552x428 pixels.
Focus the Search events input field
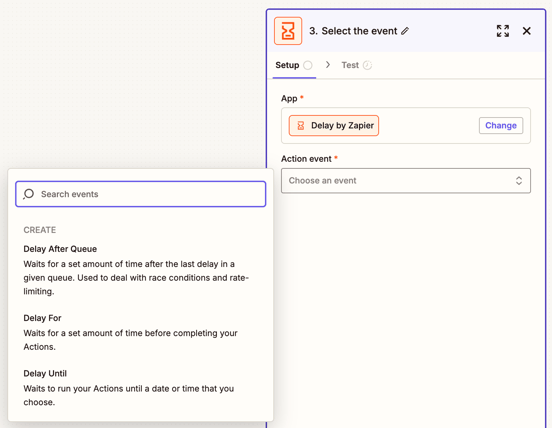click(140, 194)
